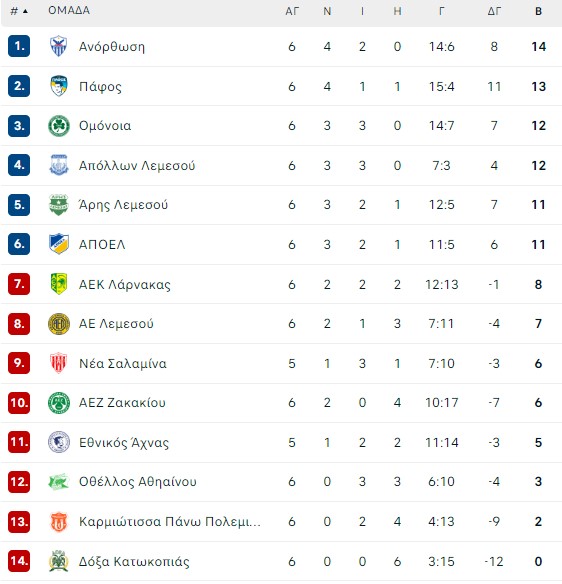Sort standings by the ΟΜΑΔΑ column header
Viewport: 562px width, 584px height.
pyautogui.click(x=69, y=10)
